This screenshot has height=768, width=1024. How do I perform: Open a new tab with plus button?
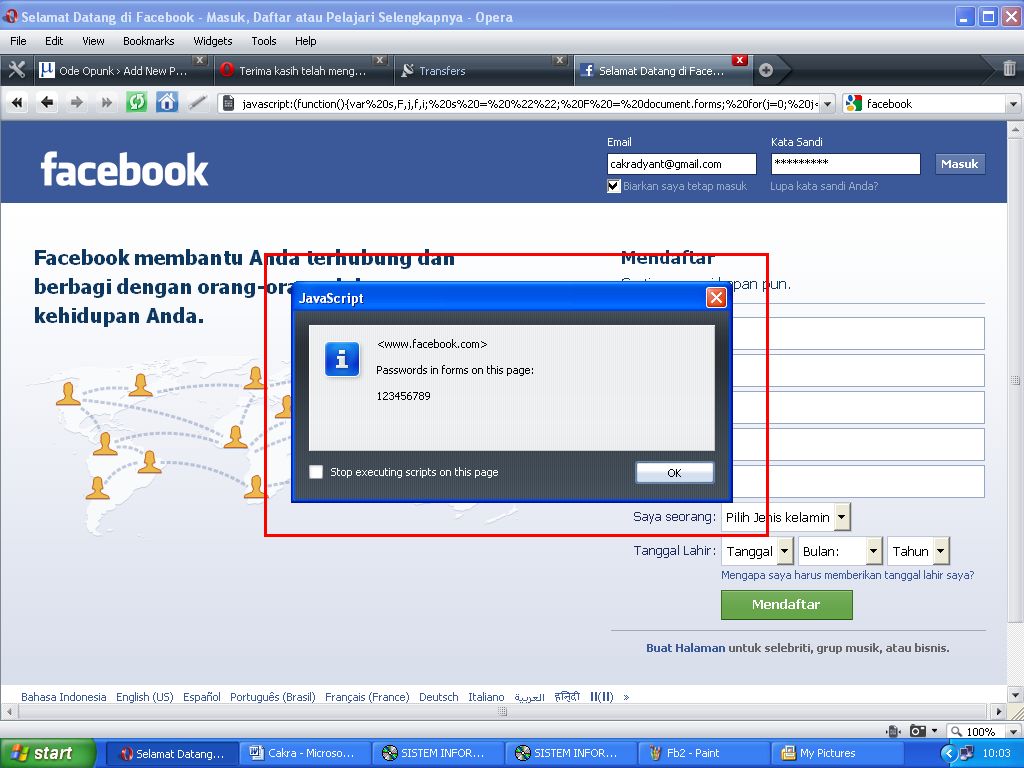point(766,70)
